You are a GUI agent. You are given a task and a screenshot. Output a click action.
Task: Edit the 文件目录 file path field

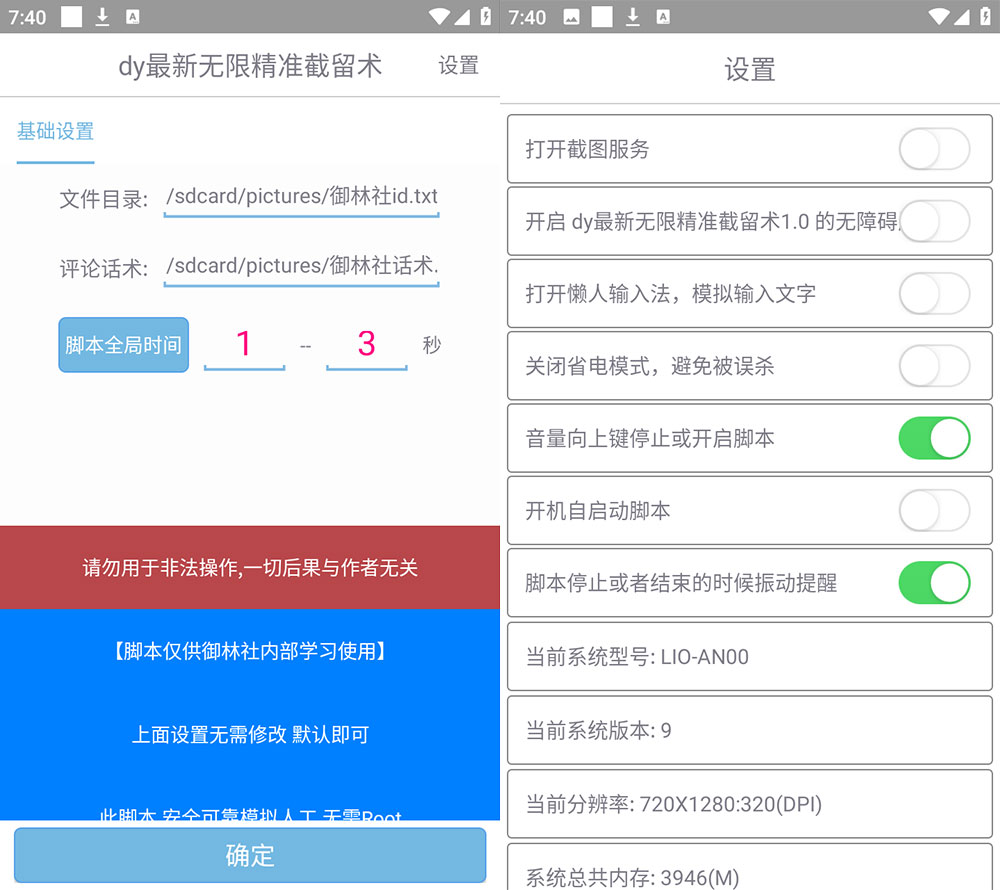coord(300,196)
